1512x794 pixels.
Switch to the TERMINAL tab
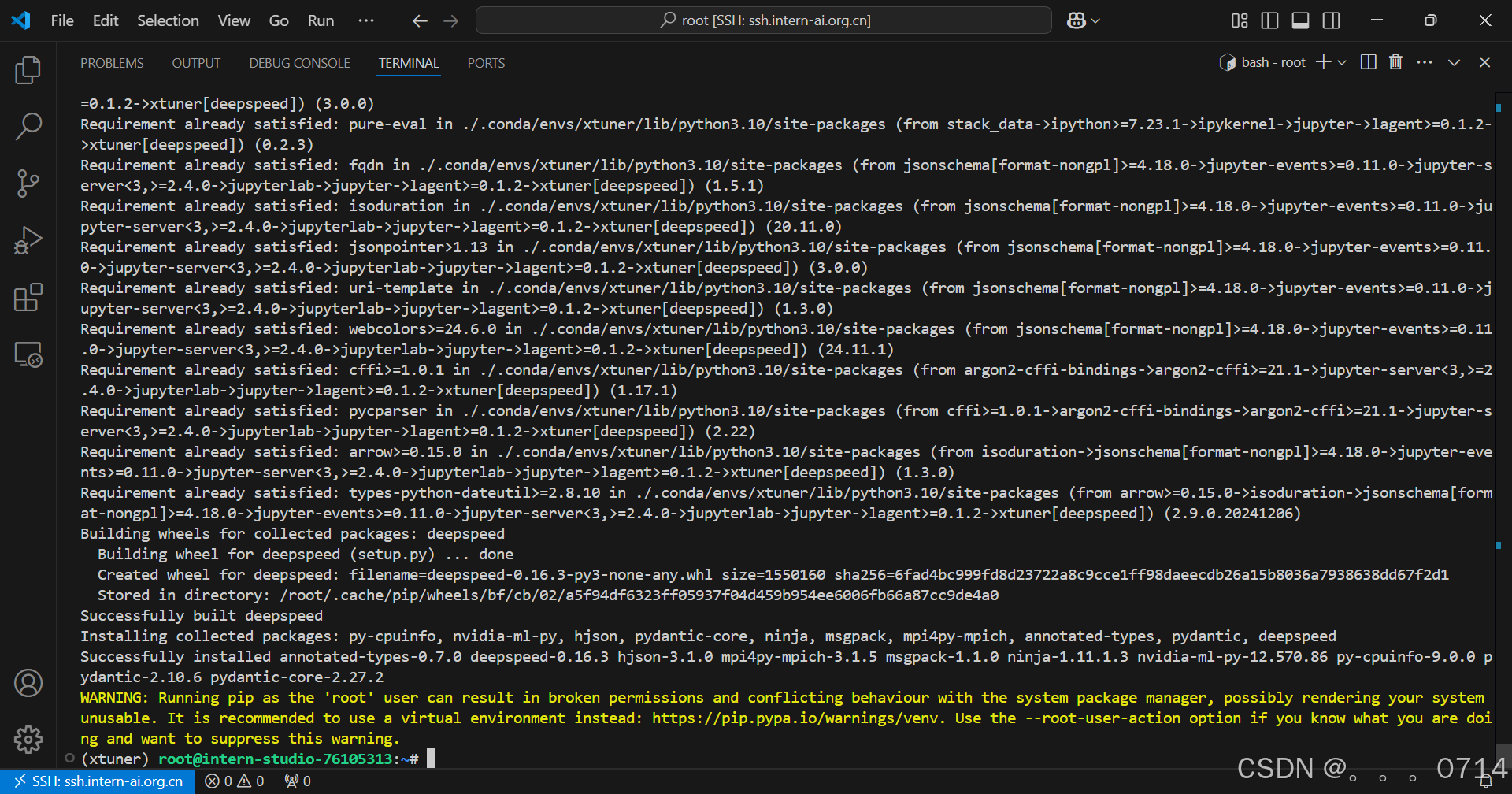tap(409, 63)
